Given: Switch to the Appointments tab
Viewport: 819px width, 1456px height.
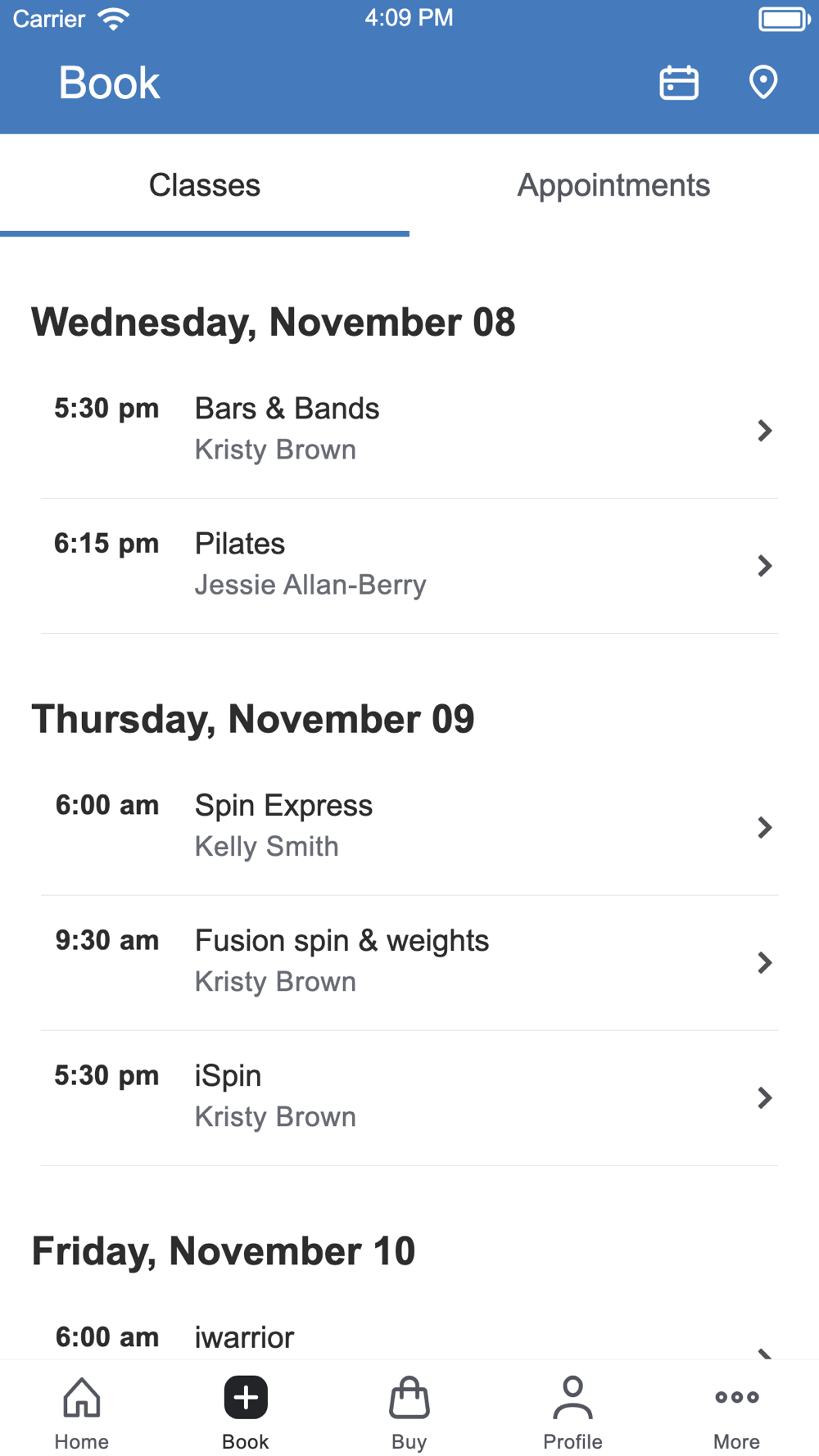Looking at the screenshot, I should point(614,185).
